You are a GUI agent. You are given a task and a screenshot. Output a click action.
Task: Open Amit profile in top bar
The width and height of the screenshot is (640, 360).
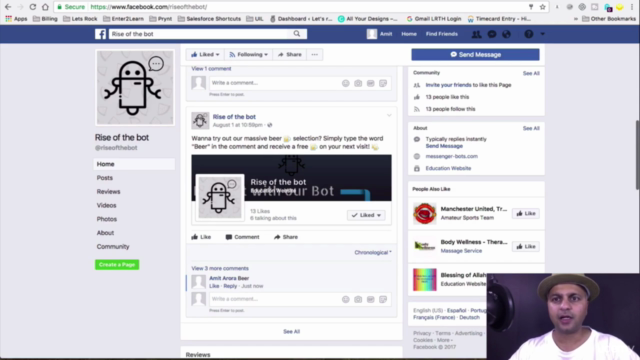380,34
